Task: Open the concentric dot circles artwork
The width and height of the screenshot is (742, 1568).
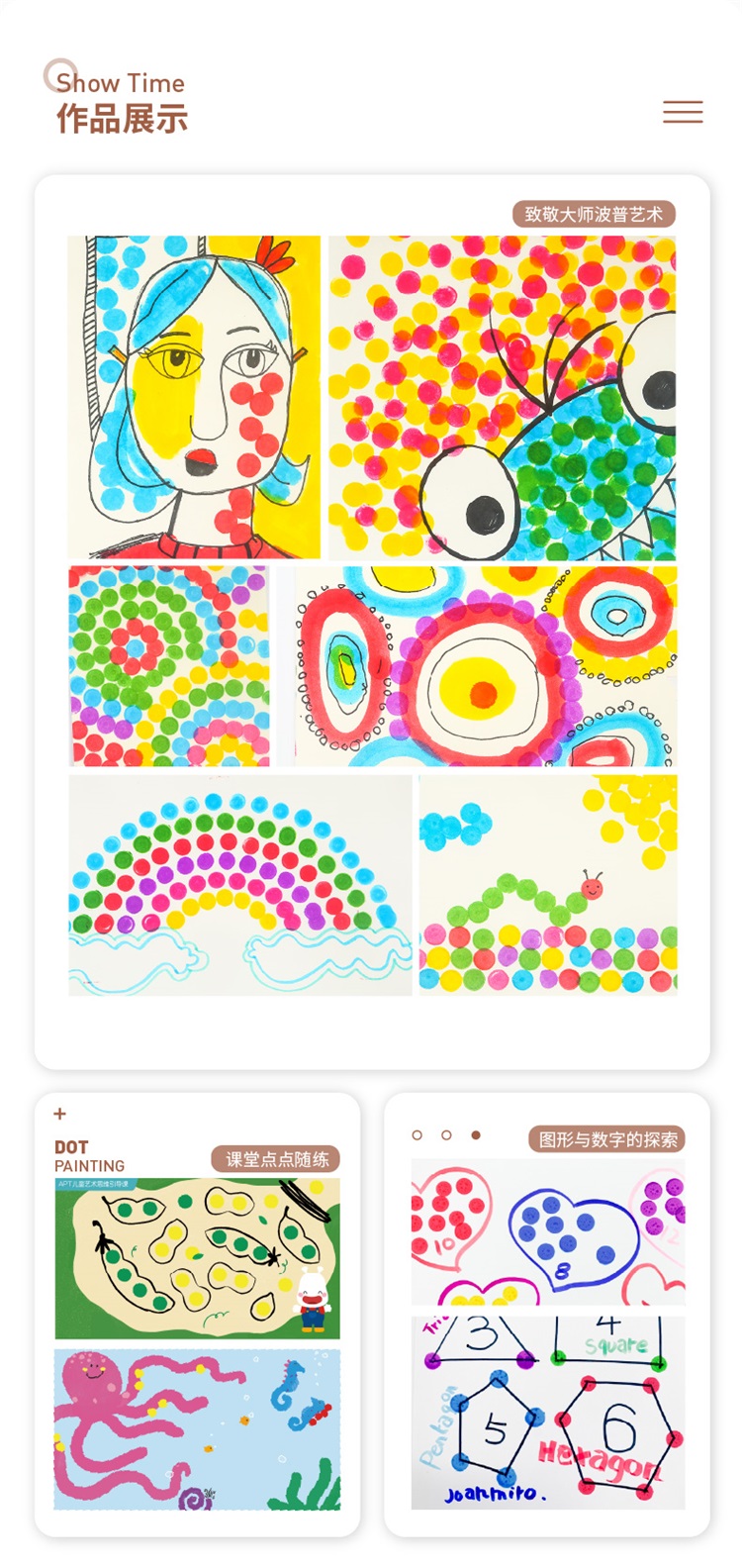Action: point(168,665)
